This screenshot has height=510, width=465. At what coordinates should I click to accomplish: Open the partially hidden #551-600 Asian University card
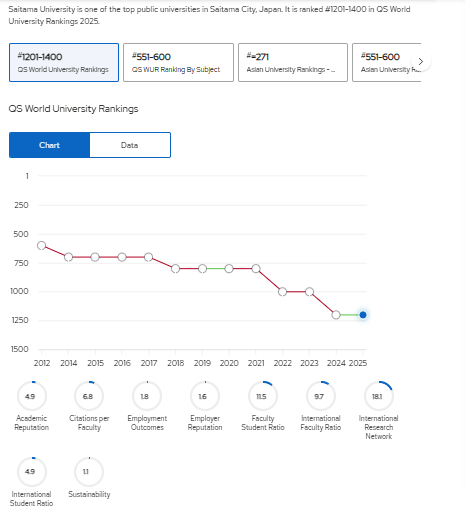point(387,62)
